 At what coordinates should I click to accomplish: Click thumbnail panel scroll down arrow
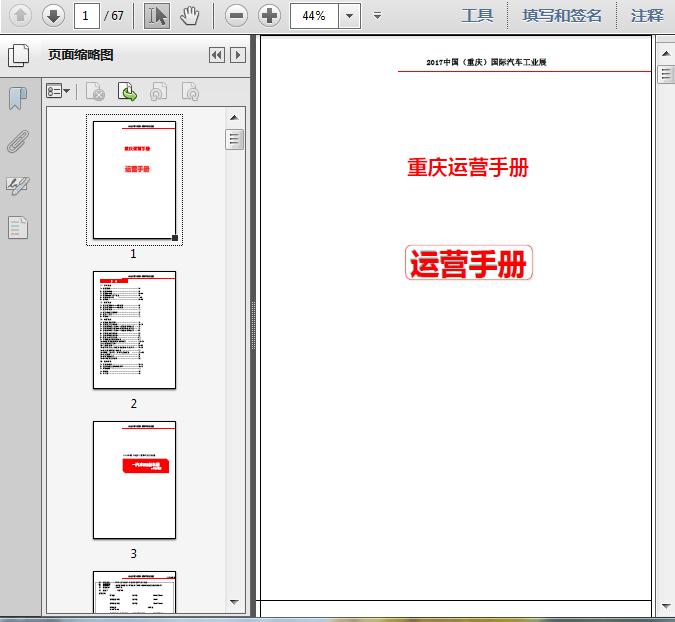click(x=234, y=602)
